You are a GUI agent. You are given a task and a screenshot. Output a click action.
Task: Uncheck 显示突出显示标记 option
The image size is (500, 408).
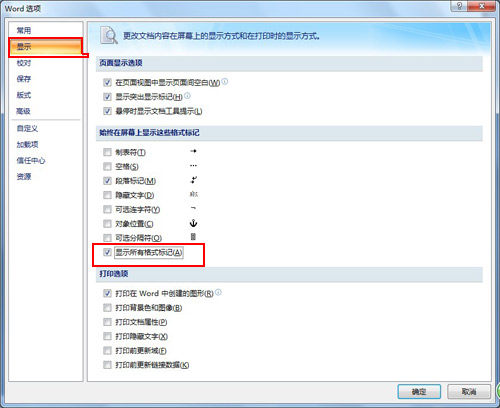click(107, 97)
